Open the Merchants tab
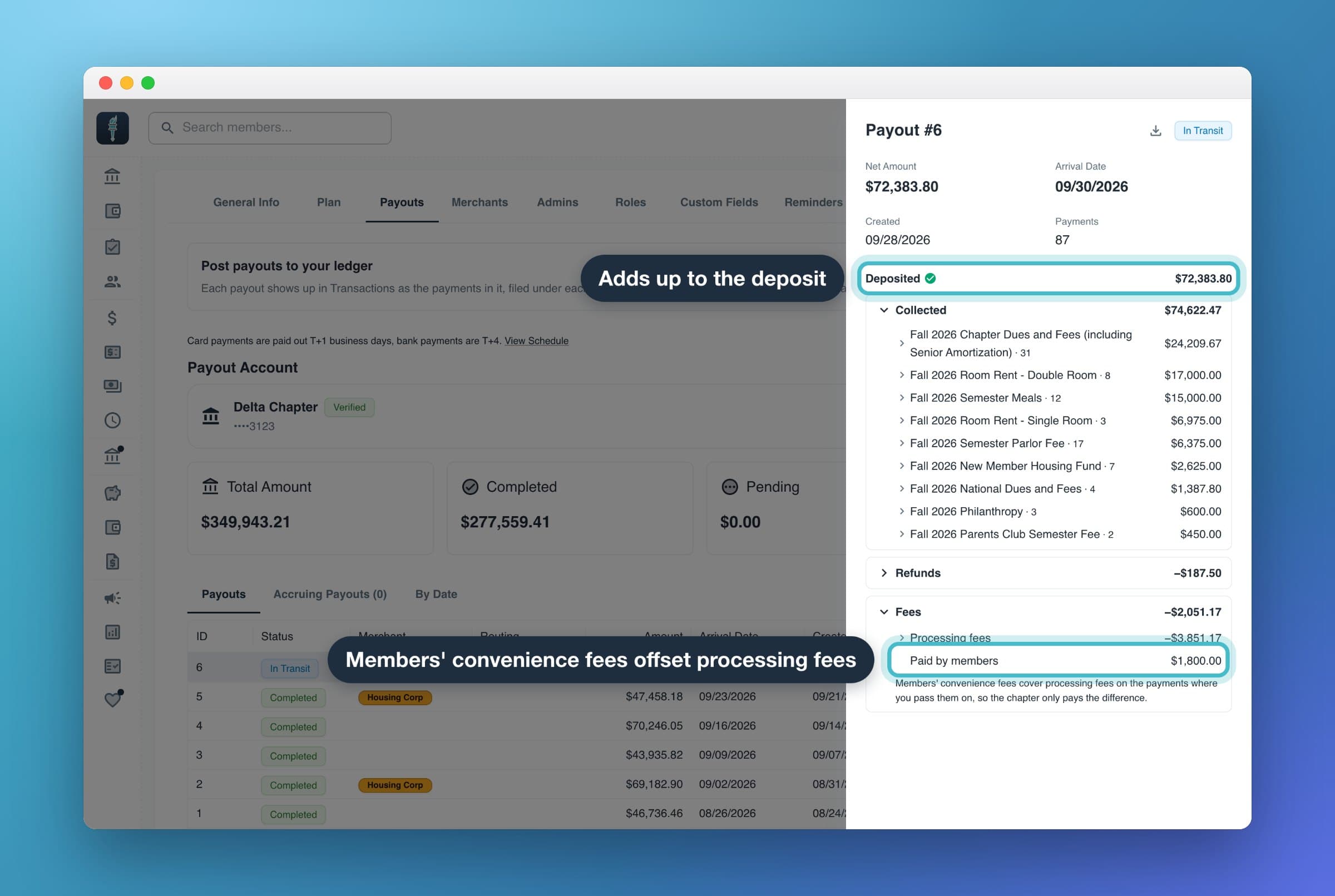The height and width of the screenshot is (896, 1335). click(479, 202)
